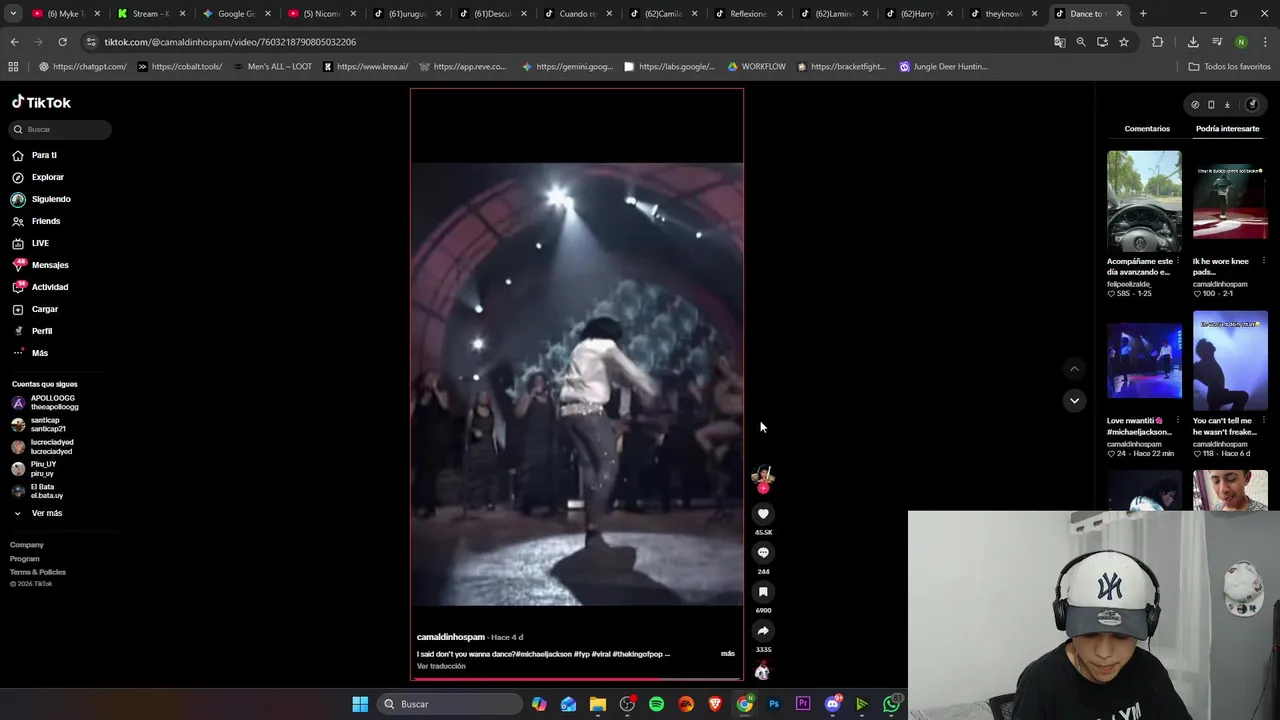This screenshot has width=1280, height=720.
Task: Open the LIVE section
Action: (x=40, y=243)
